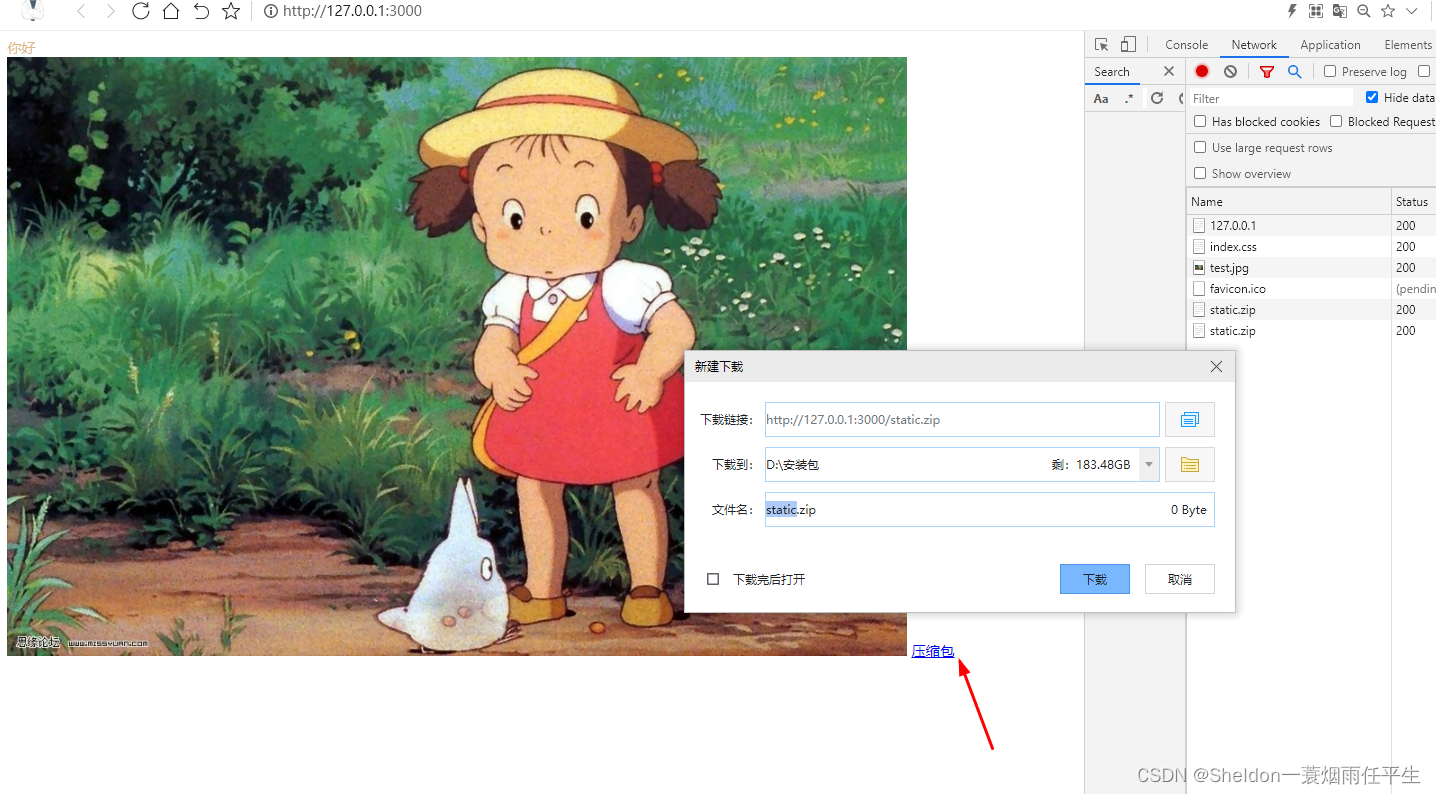The height and width of the screenshot is (794, 1436).
Task: Click the 文件名 static.zip field
Action: [990, 509]
